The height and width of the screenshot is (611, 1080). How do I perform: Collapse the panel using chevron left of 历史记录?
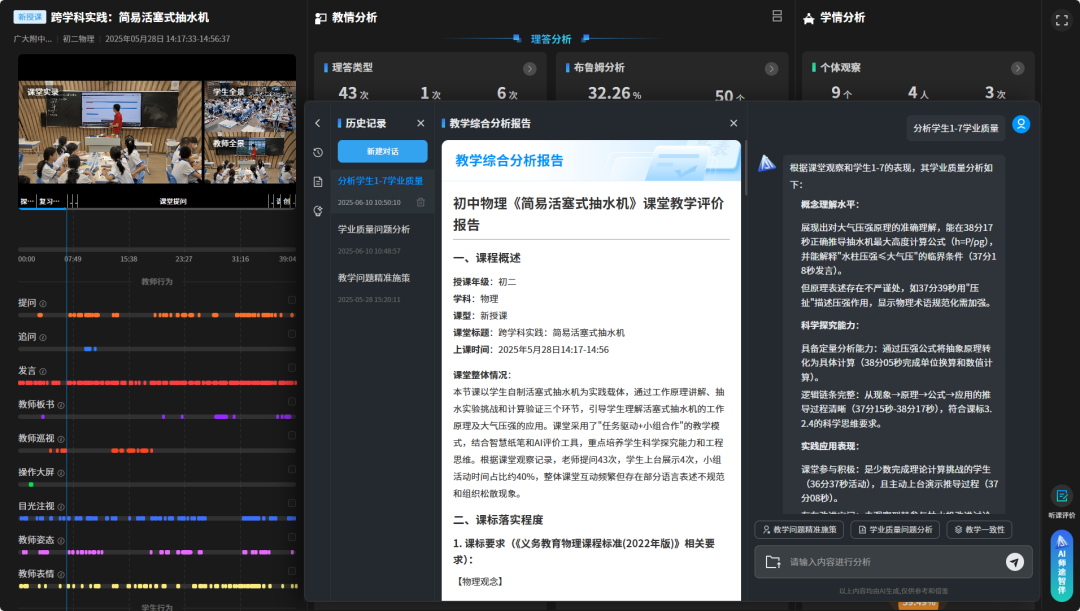(x=317, y=122)
